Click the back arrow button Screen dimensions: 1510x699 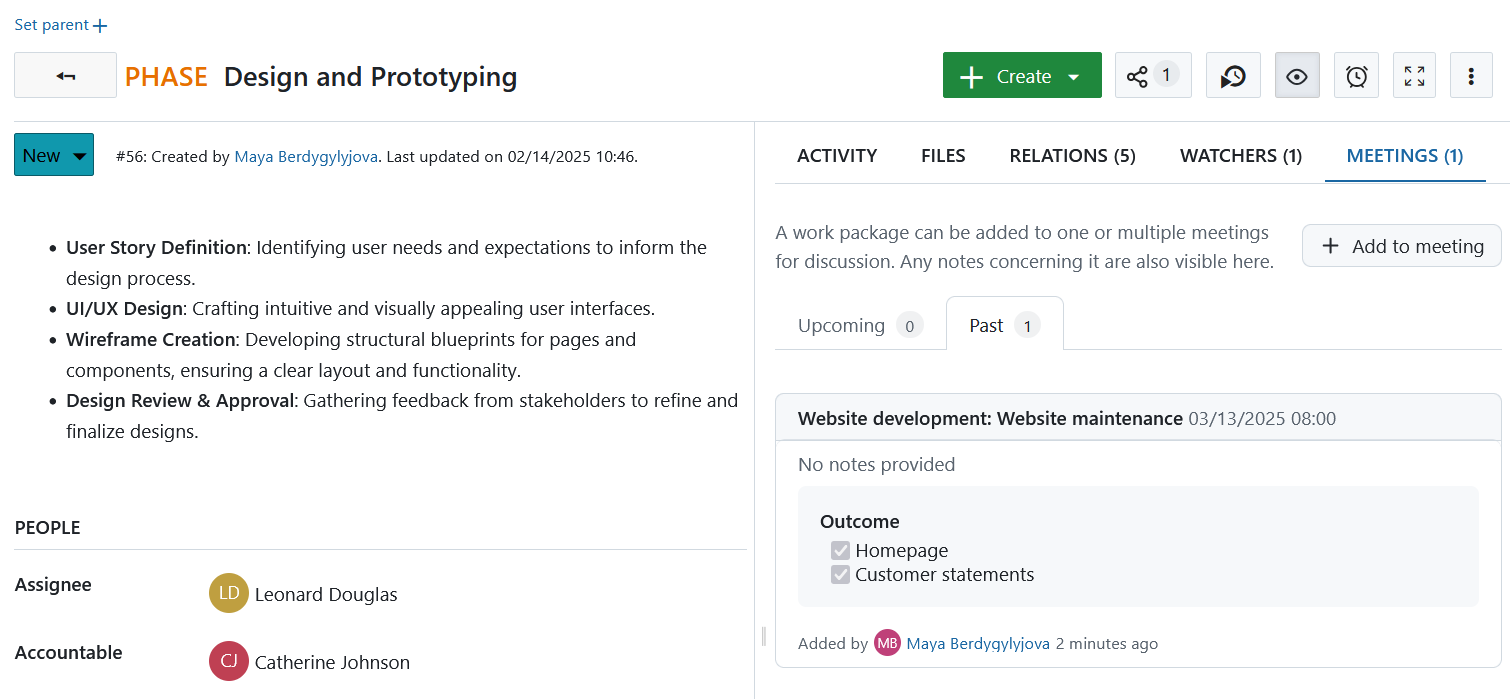coord(65,76)
